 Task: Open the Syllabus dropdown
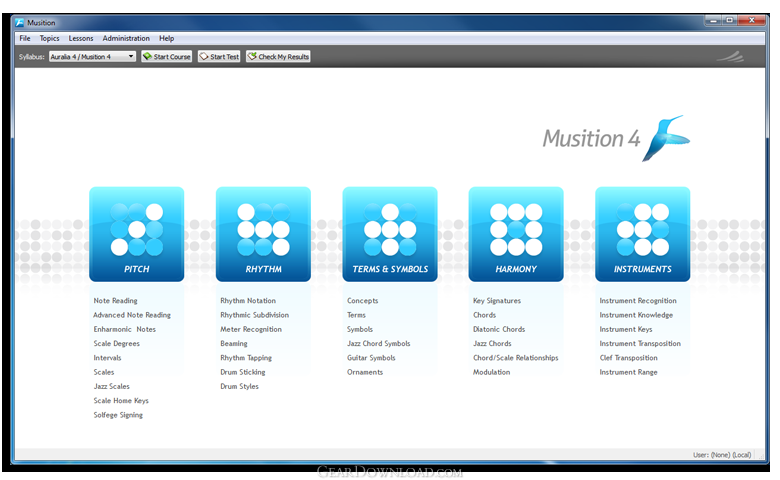coord(92,57)
